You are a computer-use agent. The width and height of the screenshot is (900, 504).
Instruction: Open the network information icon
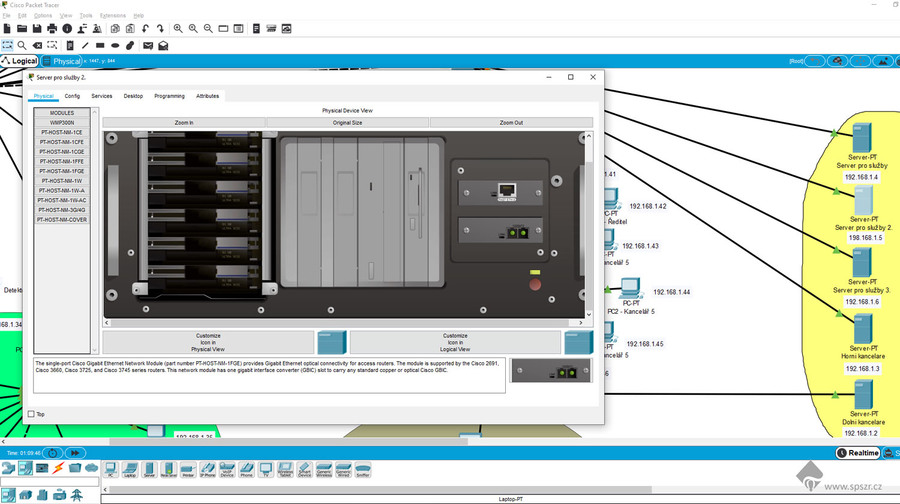point(67,28)
